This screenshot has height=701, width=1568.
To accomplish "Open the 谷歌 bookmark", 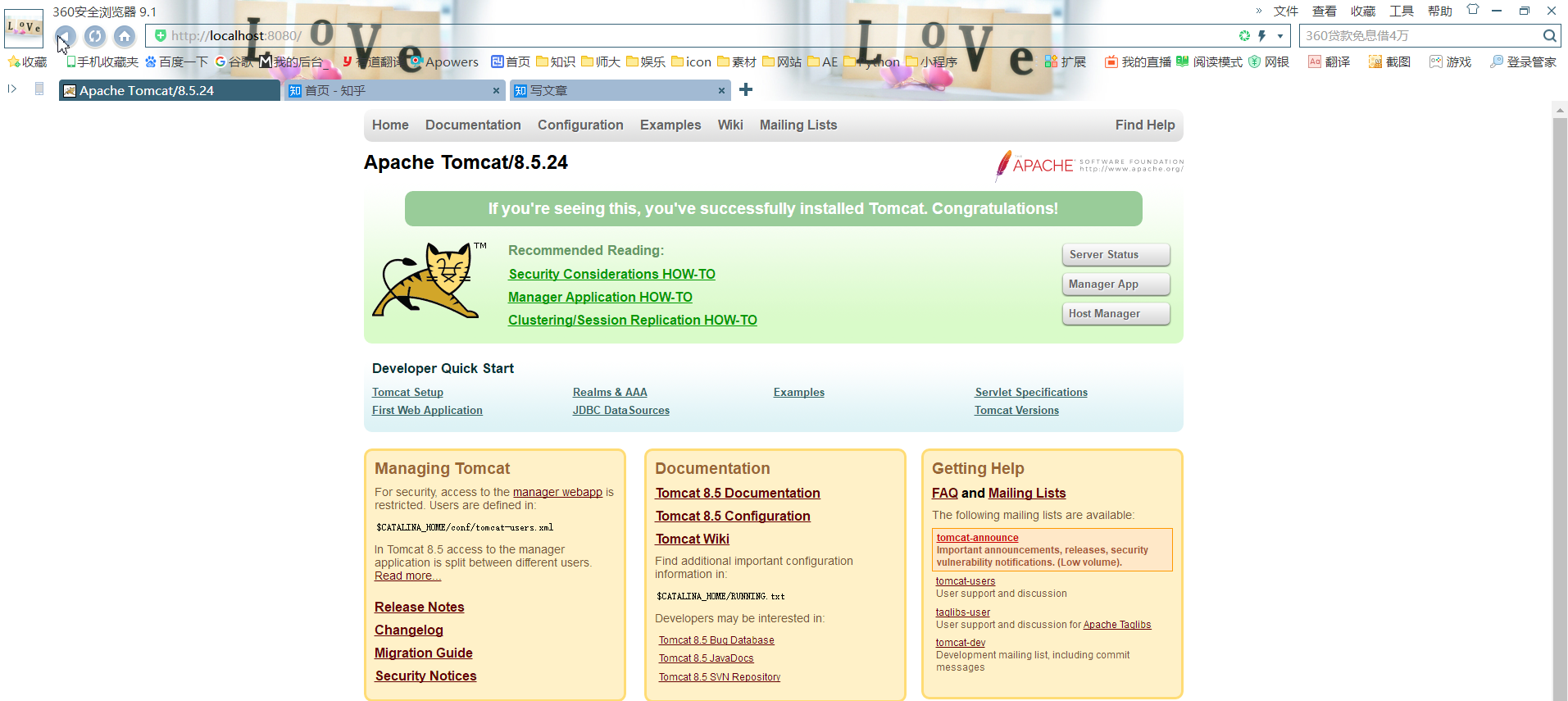I will click(x=234, y=62).
